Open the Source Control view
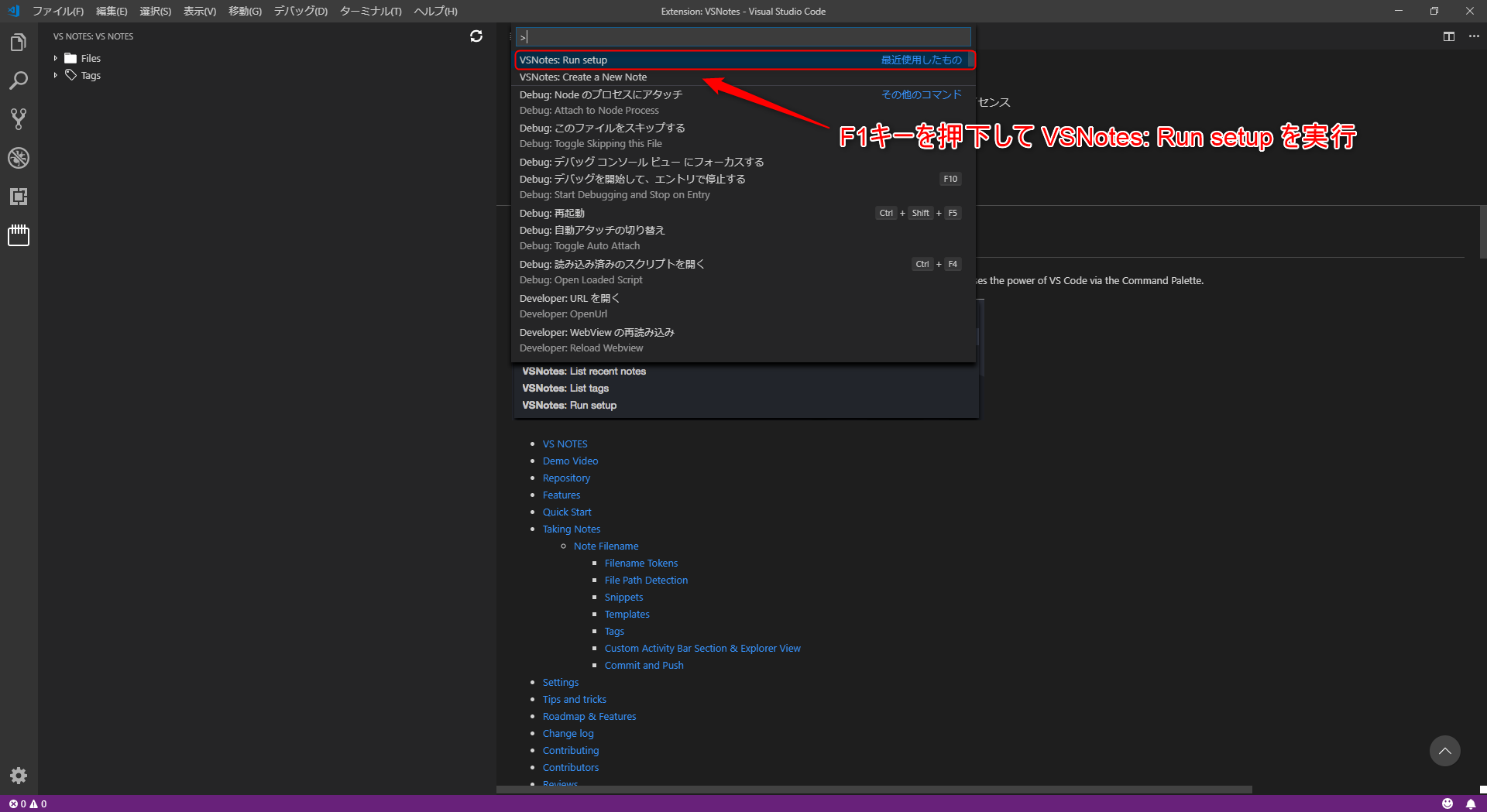 click(19, 119)
